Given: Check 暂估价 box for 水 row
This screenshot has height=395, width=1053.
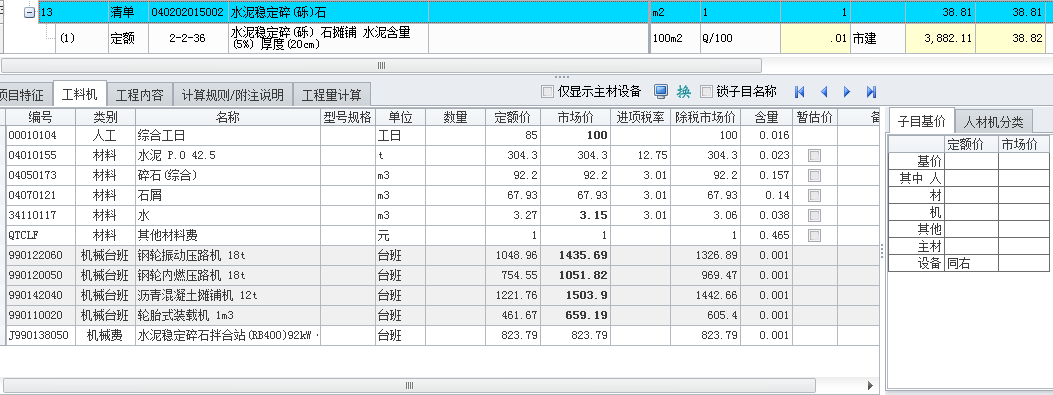Looking at the screenshot, I should [x=815, y=216].
